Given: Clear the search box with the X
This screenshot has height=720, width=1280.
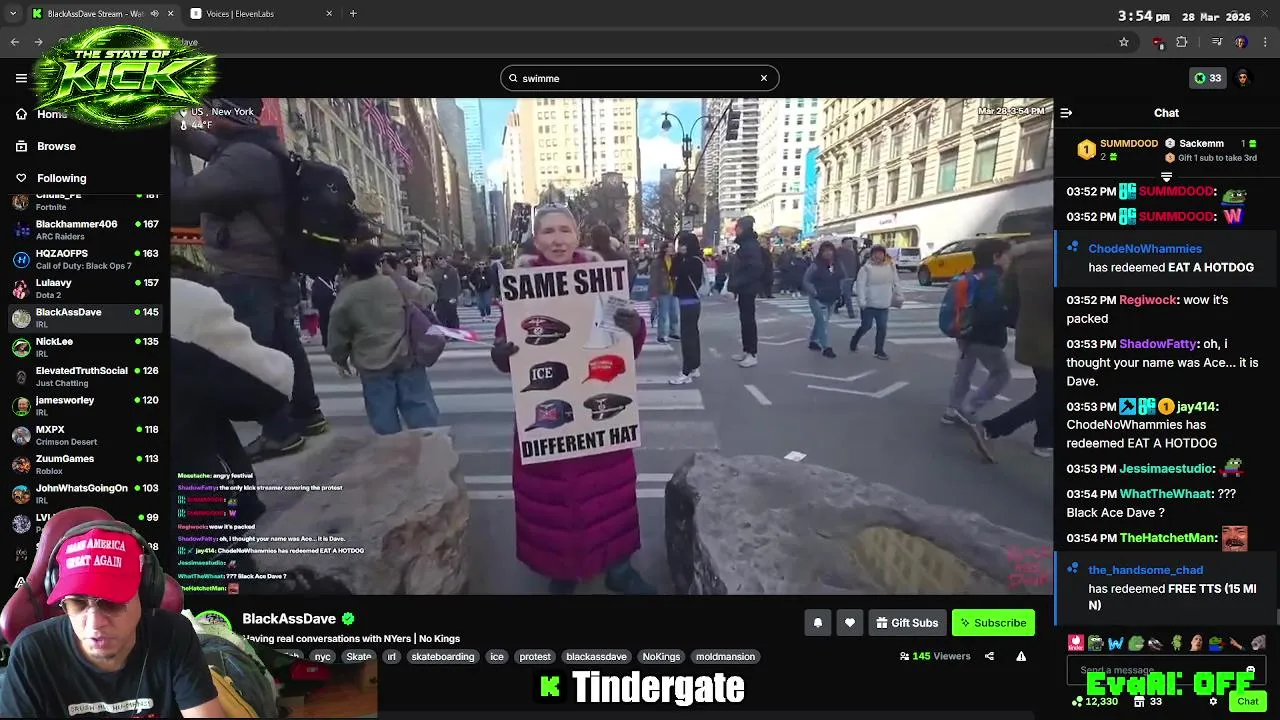Looking at the screenshot, I should [764, 78].
